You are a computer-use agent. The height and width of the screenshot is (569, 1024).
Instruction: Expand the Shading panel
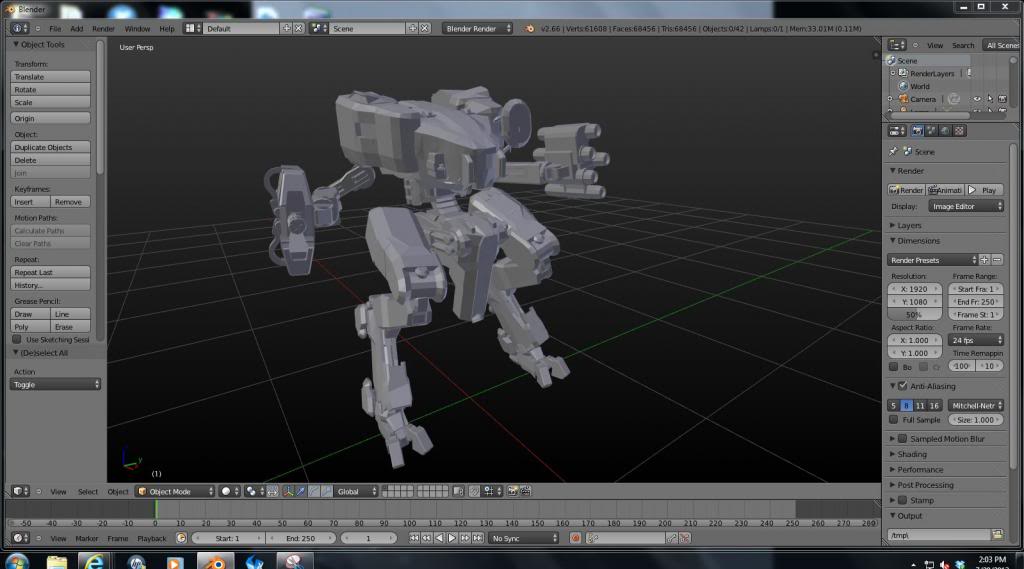coord(911,454)
